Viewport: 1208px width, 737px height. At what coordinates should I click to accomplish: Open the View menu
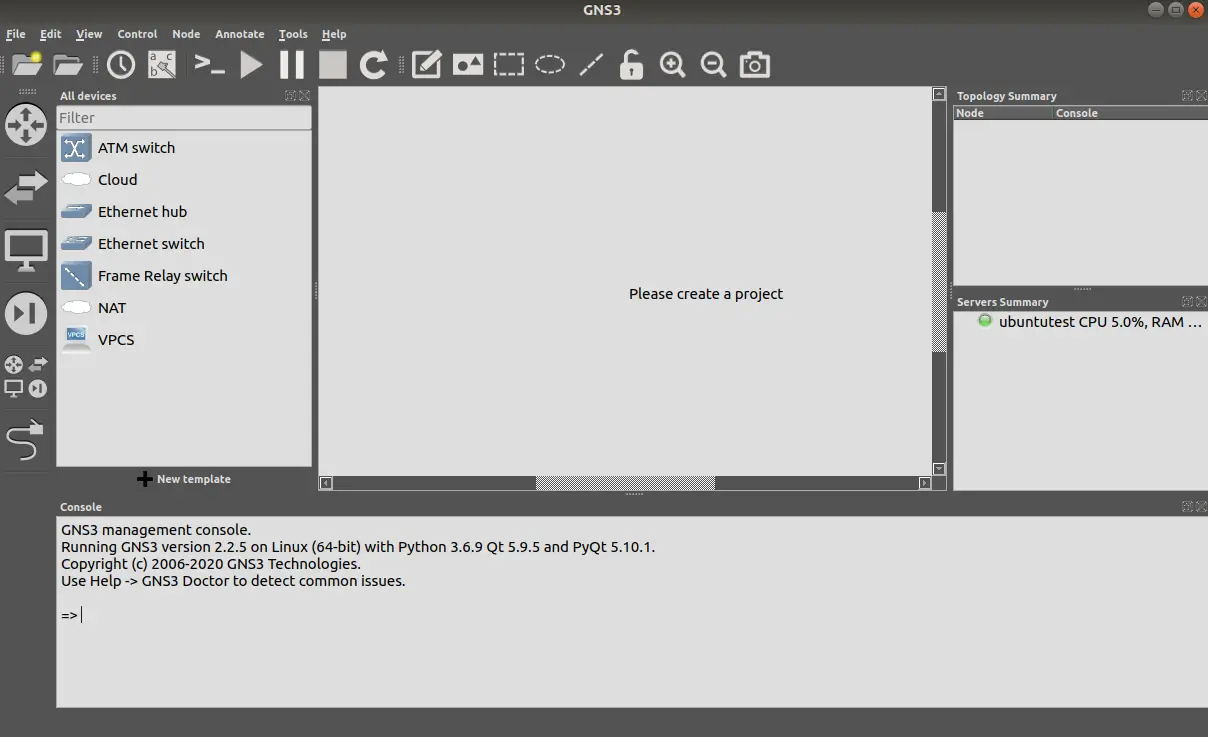point(89,34)
